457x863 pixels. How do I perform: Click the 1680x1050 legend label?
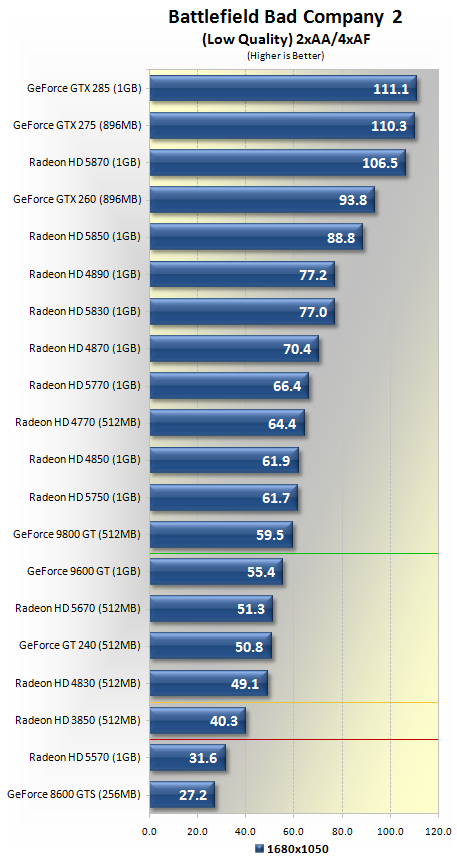click(298, 849)
